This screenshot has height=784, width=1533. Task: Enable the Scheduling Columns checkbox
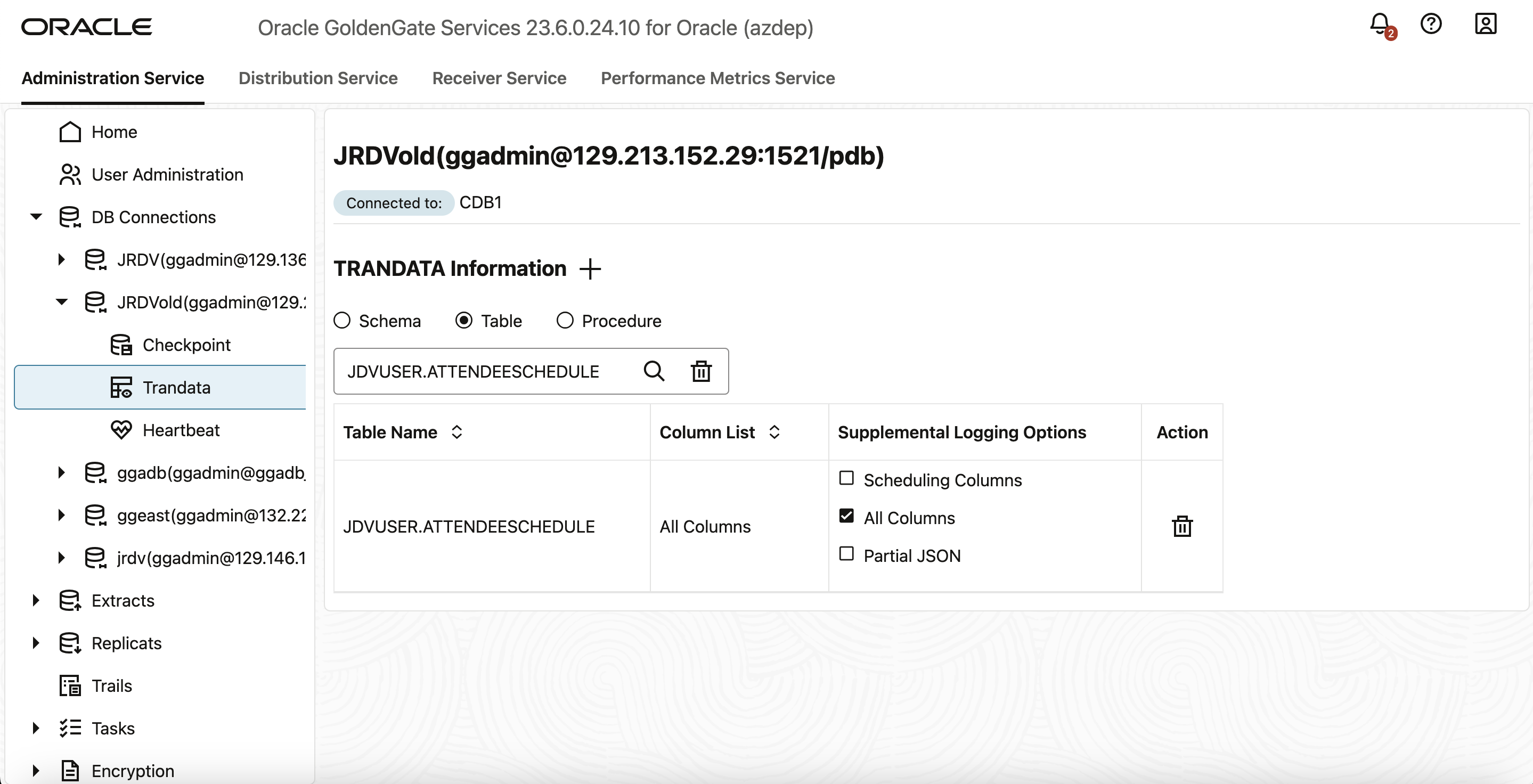(x=846, y=478)
